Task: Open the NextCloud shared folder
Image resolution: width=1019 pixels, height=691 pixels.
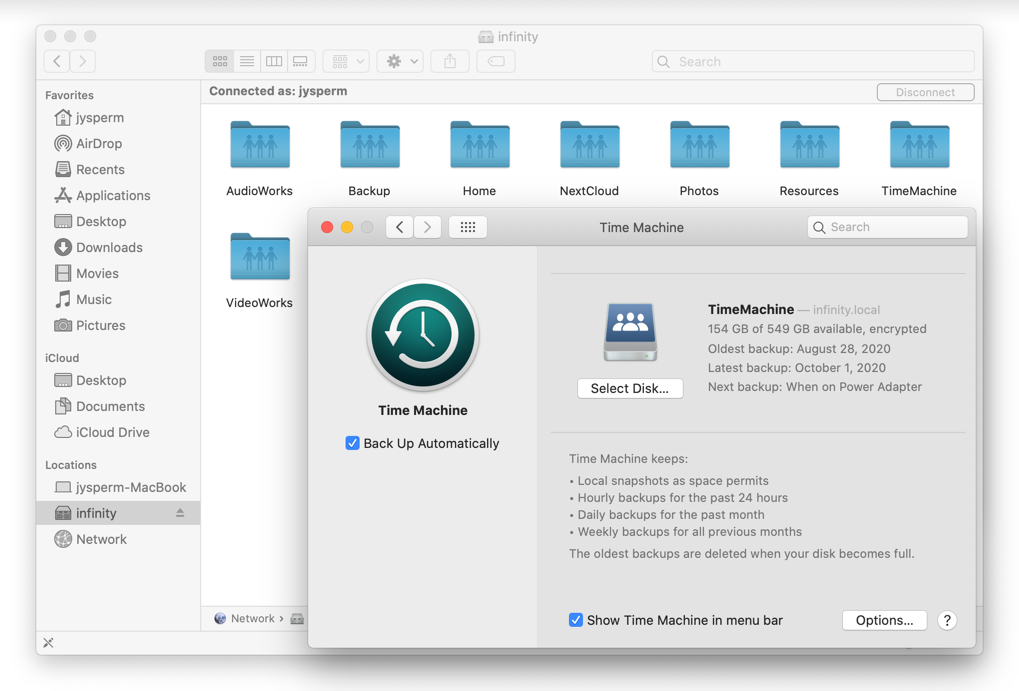Action: [x=589, y=148]
